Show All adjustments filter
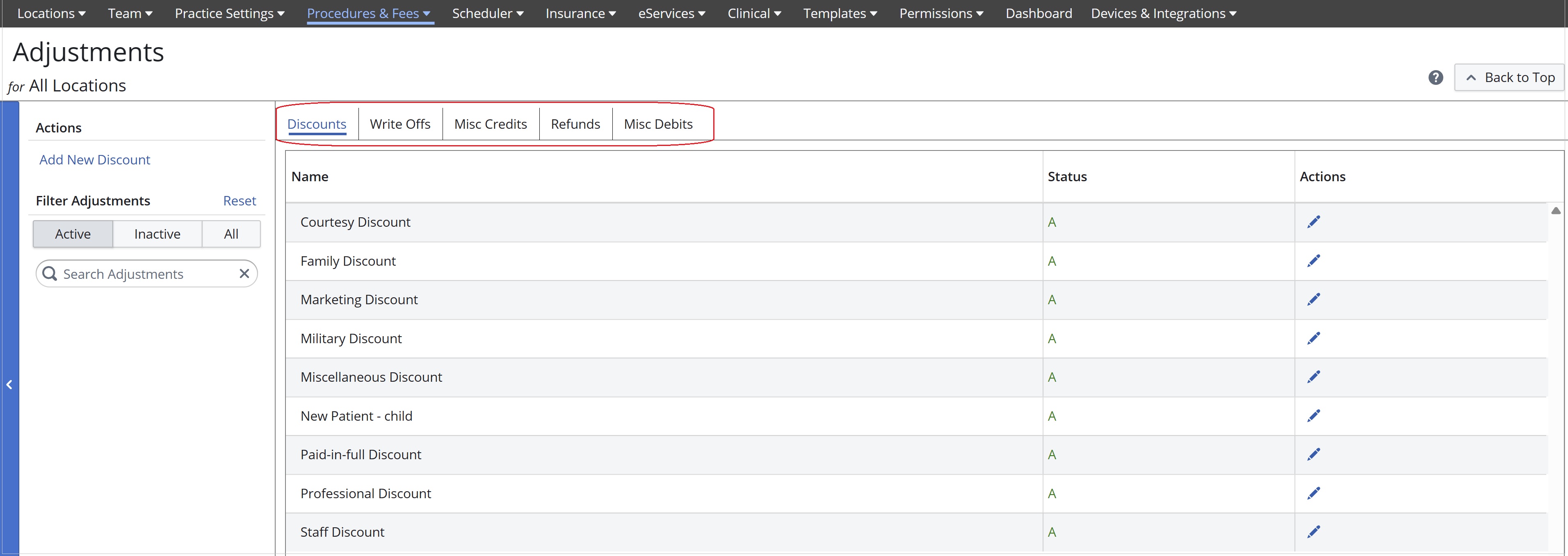 click(231, 234)
